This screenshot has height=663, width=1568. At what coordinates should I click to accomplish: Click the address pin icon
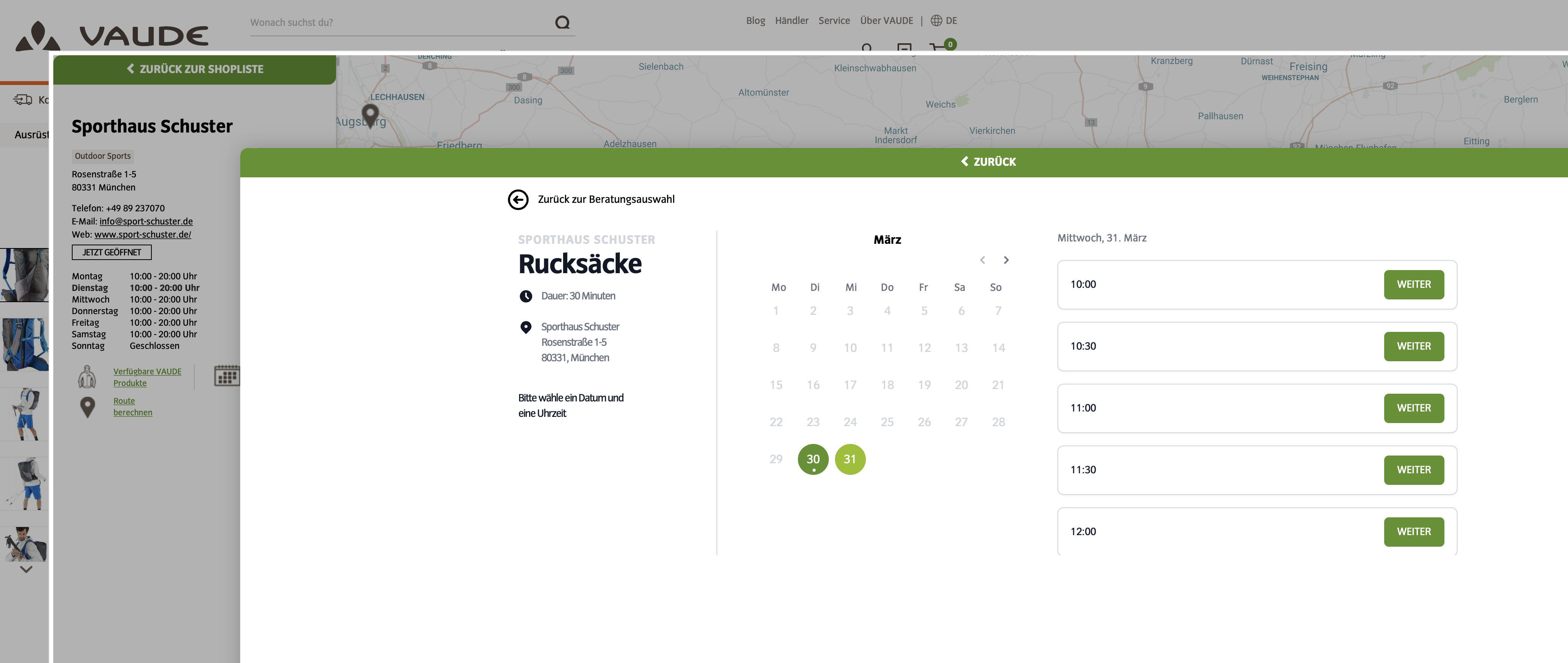526,328
